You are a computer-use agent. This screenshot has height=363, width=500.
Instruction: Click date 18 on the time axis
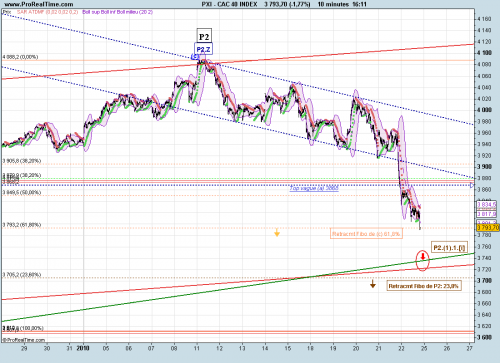[310, 348]
